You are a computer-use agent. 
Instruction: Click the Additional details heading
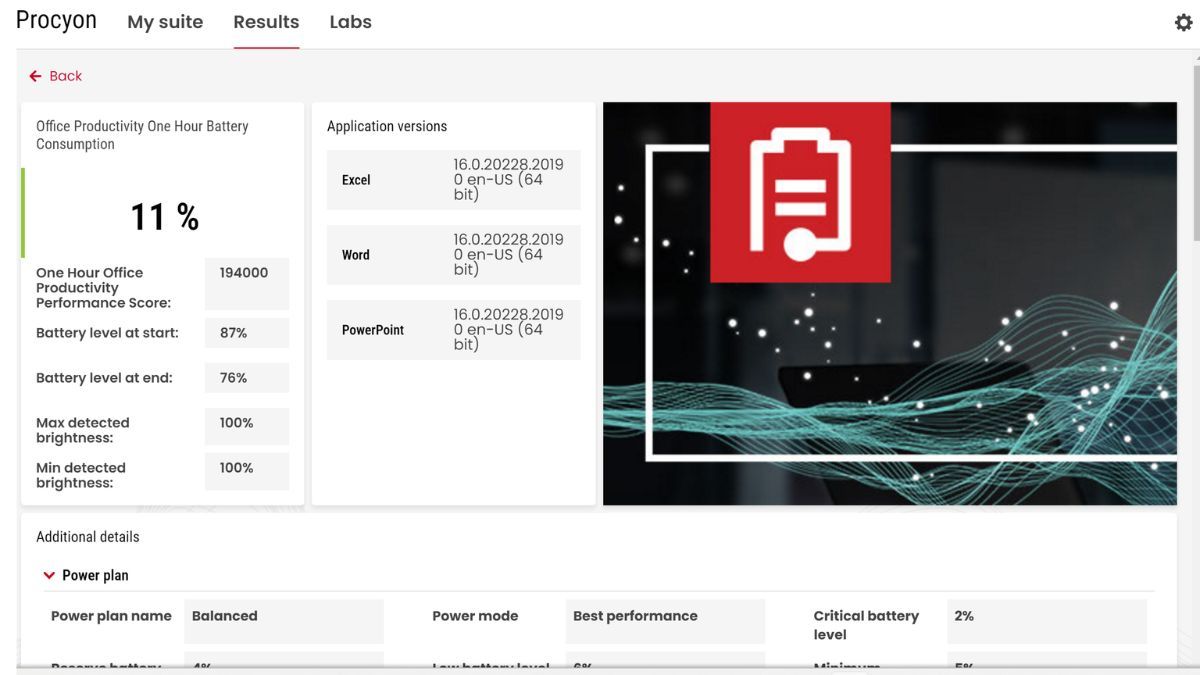point(88,537)
